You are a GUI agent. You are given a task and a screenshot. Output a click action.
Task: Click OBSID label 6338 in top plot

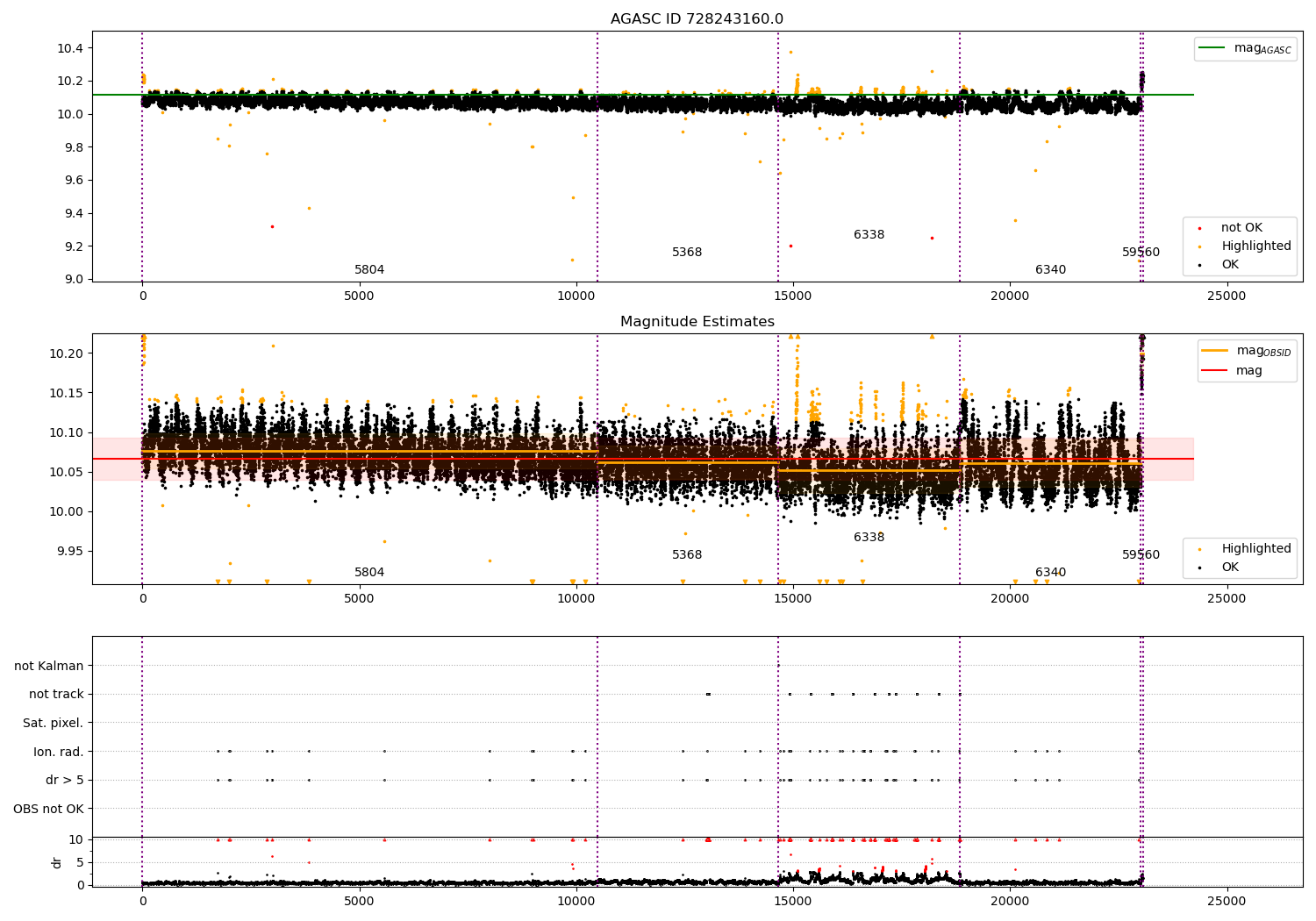(869, 235)
